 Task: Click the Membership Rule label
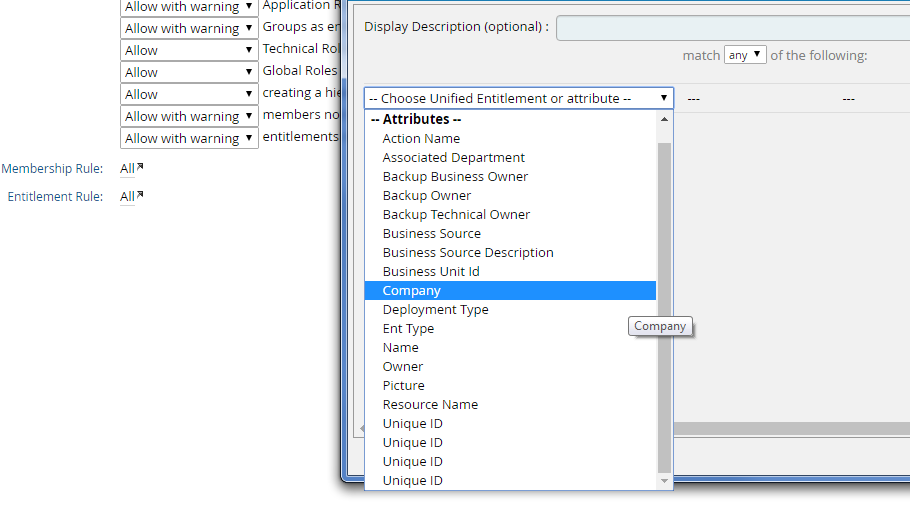click(52, 169)
